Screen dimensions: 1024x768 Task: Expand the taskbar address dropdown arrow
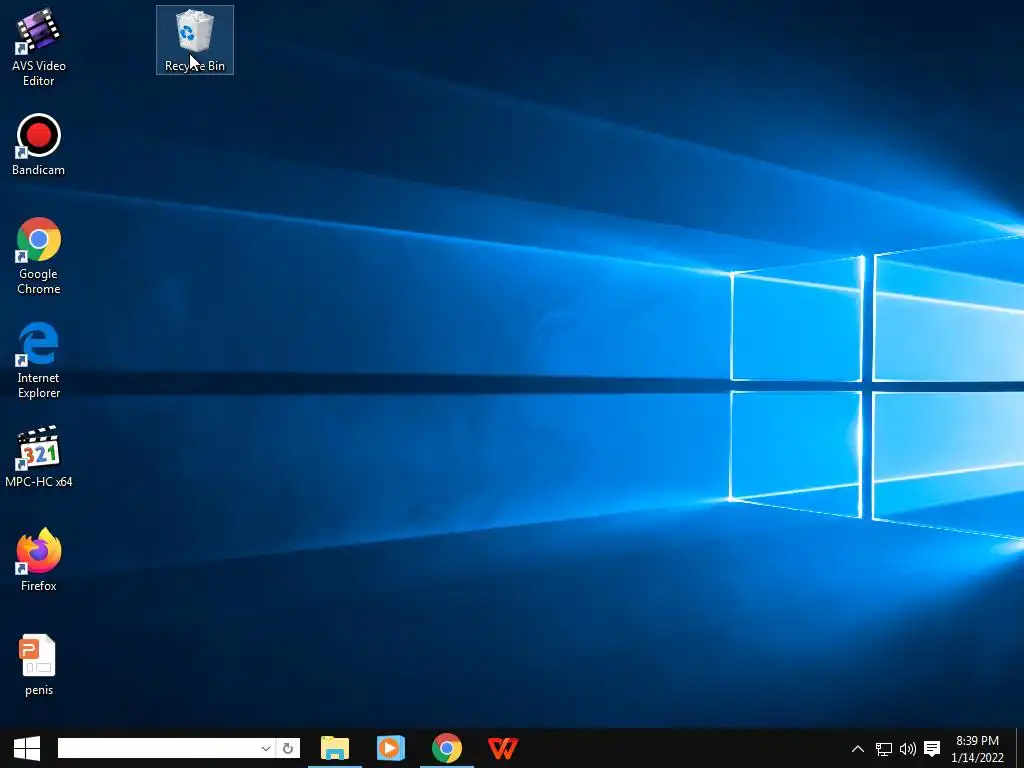coord(266,748)
